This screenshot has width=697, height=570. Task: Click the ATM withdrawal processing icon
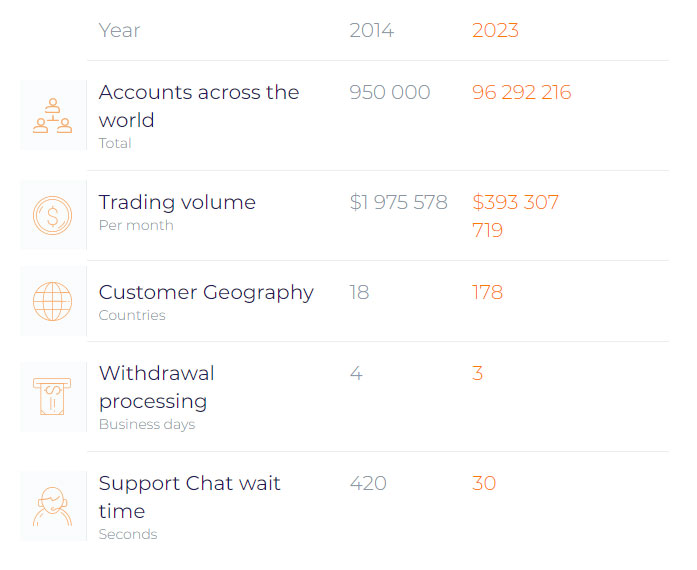52,397
